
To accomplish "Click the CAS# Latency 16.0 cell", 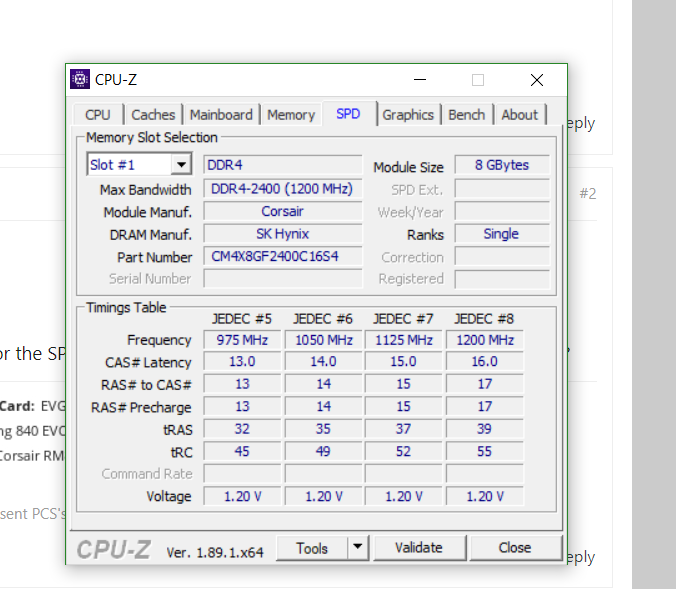I will pos(485,361).
